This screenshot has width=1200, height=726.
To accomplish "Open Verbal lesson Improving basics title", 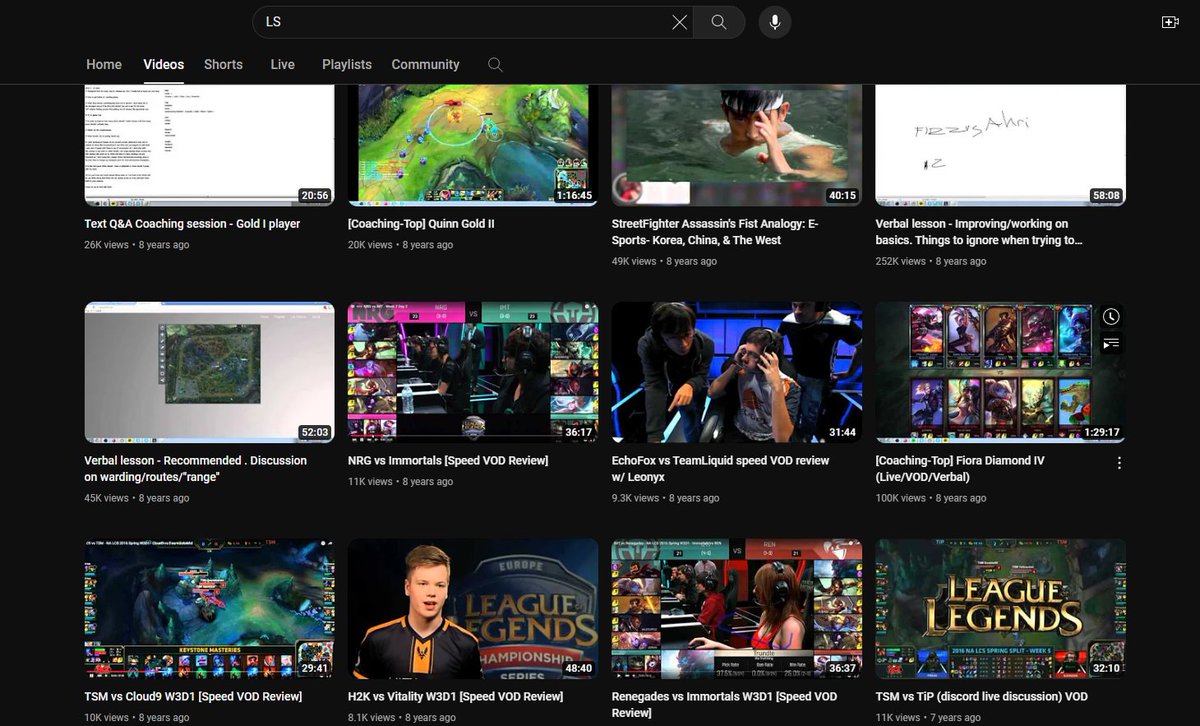I will click(979, 232).
